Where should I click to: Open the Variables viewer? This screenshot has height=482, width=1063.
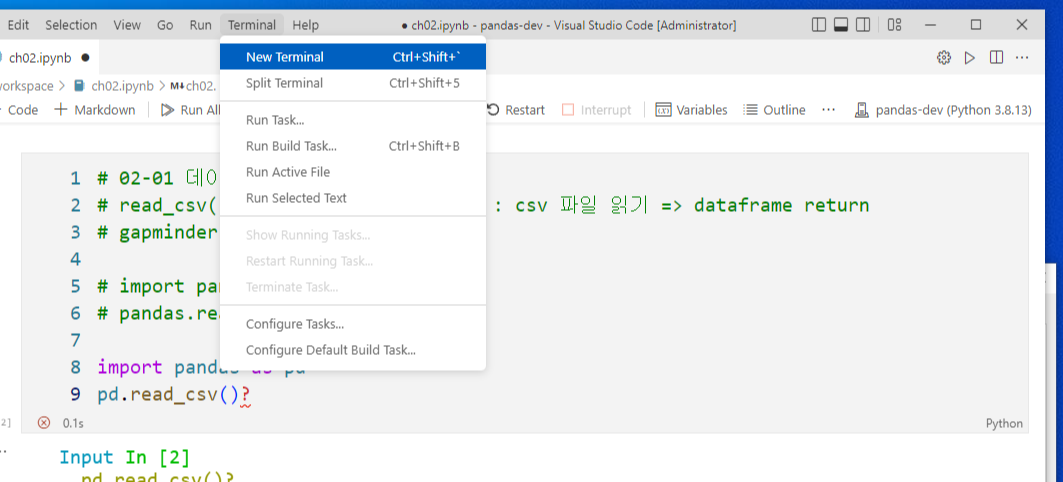[691, 110]
